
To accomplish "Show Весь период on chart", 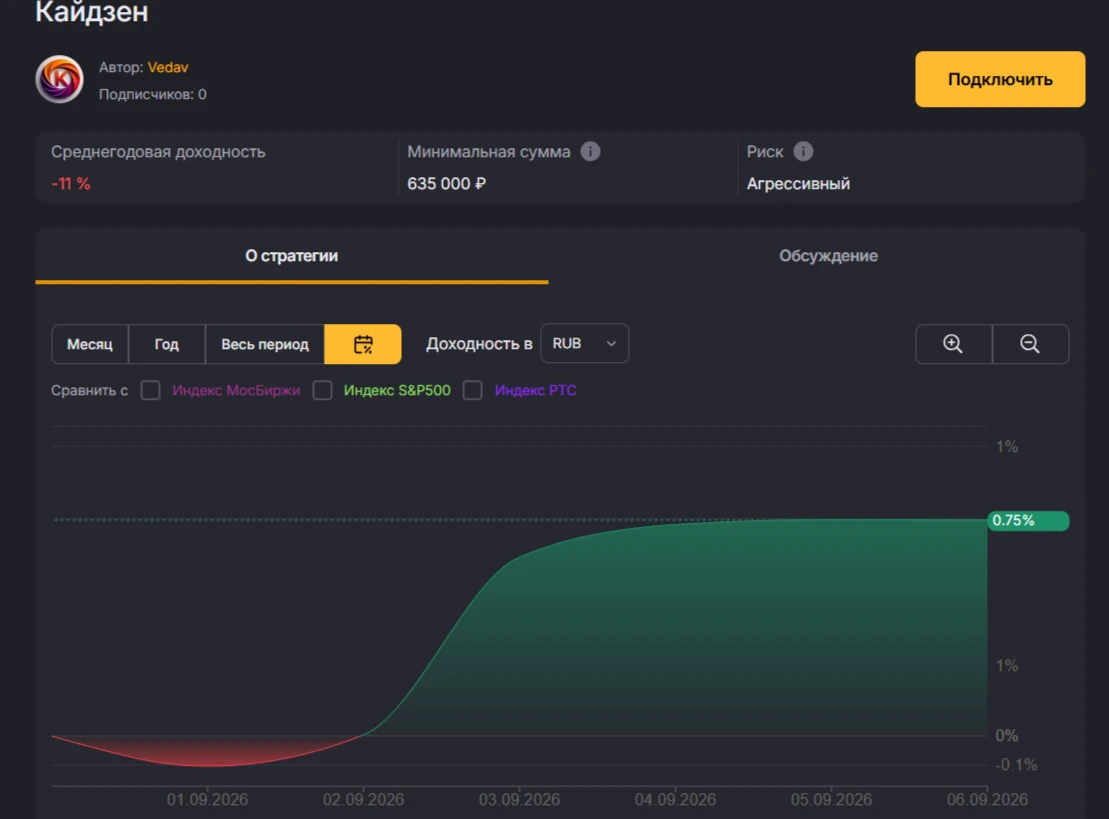I will [265, 344].
